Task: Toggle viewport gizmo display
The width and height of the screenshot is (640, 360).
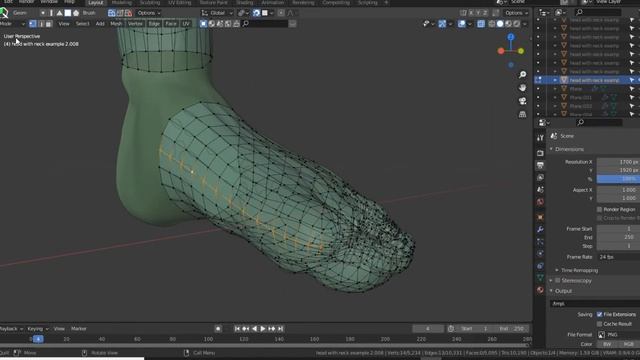Action: [x=442, y=24]
